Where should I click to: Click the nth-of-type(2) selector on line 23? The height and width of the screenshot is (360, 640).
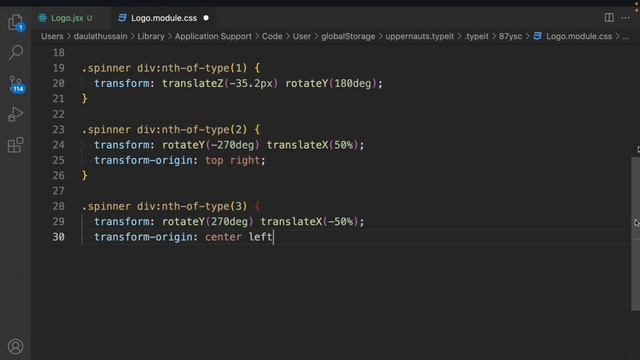[x=204, y=129]
